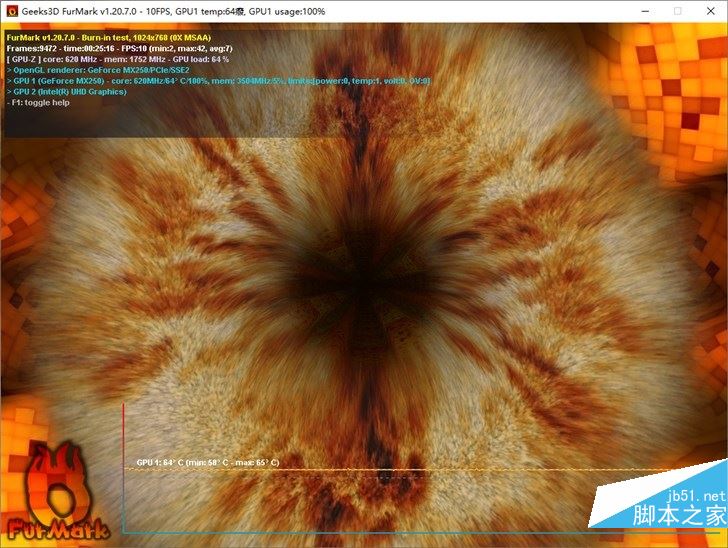The width and height of the screenshot is (728, 548).
Task: Click the 'OpenGL renderer: GeForce MX250' line
Action: click(x=98, y=70)
